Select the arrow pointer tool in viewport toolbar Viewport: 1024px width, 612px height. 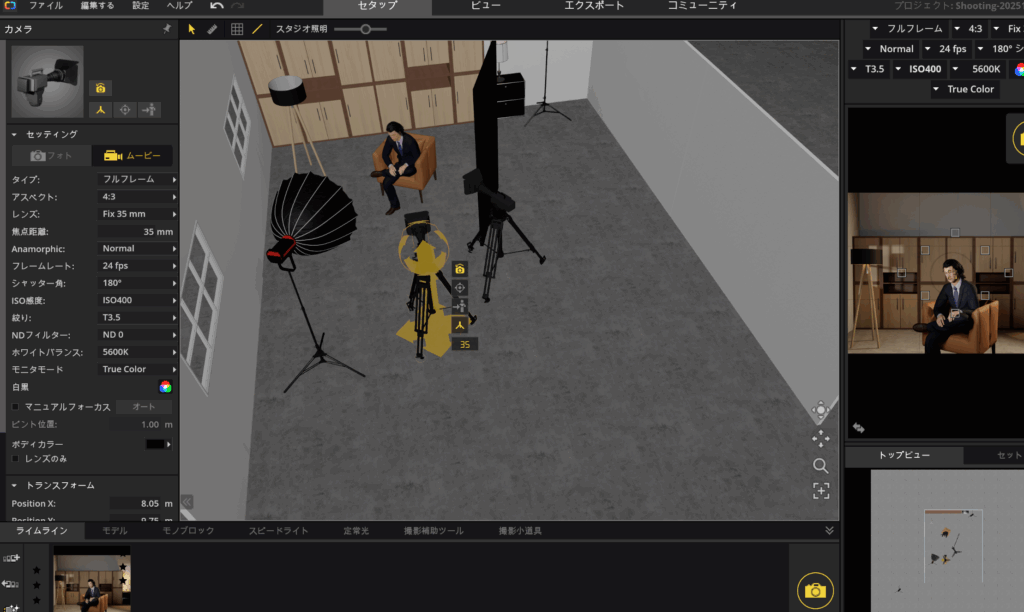(x=191, y=29)
